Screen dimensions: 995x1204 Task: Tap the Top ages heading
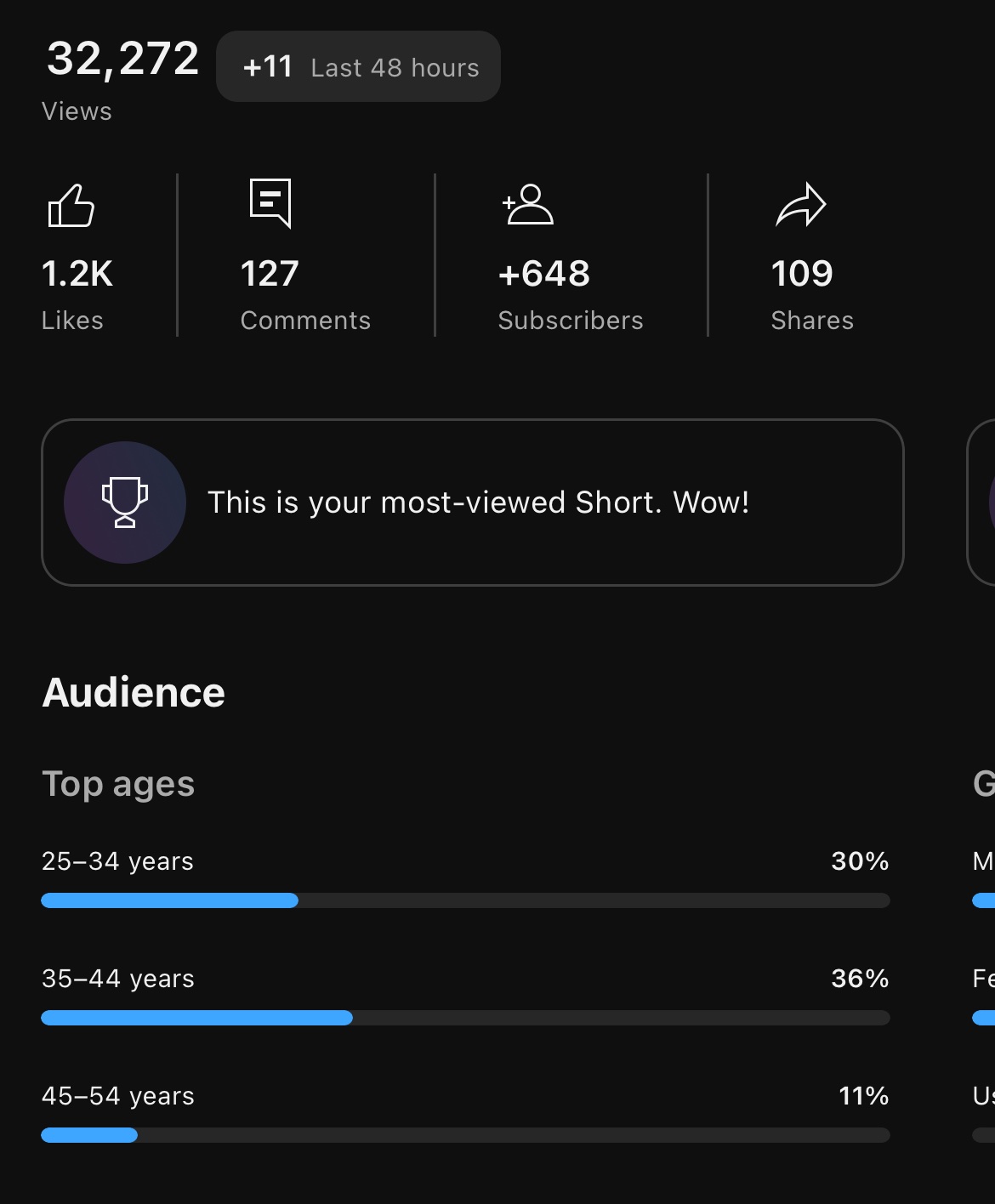(x=118, y=784)
